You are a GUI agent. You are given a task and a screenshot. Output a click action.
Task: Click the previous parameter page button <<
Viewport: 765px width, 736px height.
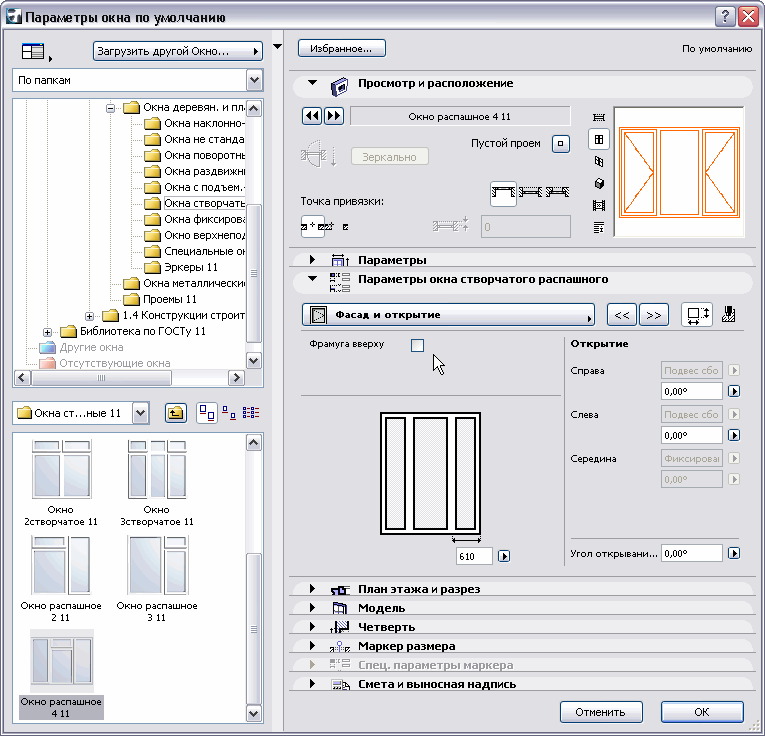point(621,315)
